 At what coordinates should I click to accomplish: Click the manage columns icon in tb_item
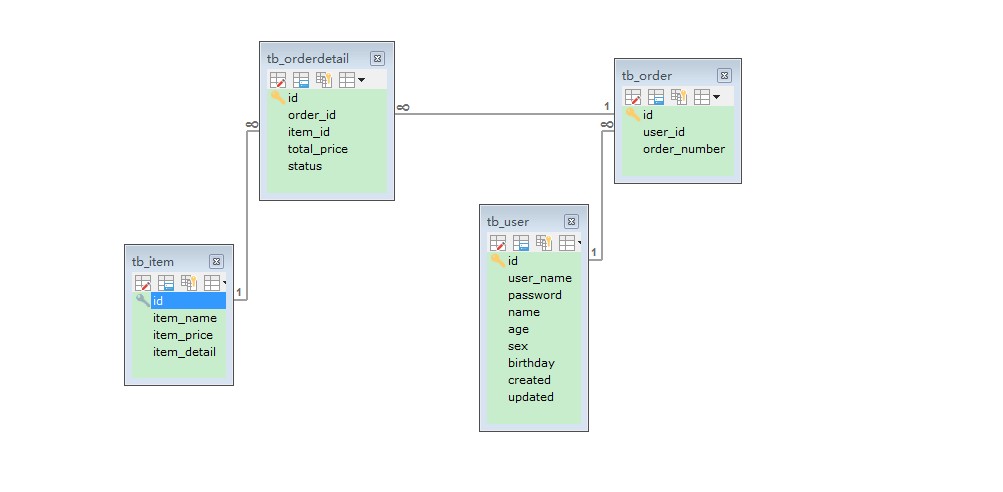tap(166, 283)
